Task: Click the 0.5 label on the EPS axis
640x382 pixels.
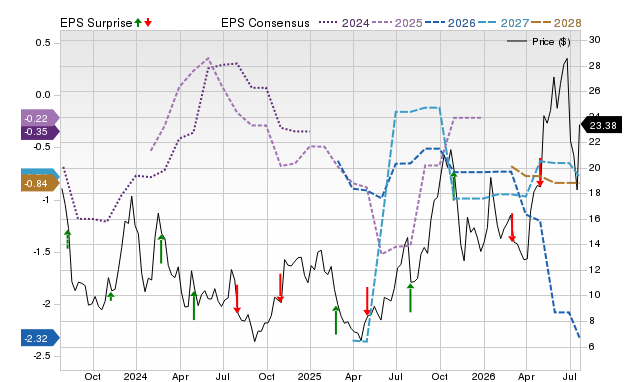Action: coord(43,43)
